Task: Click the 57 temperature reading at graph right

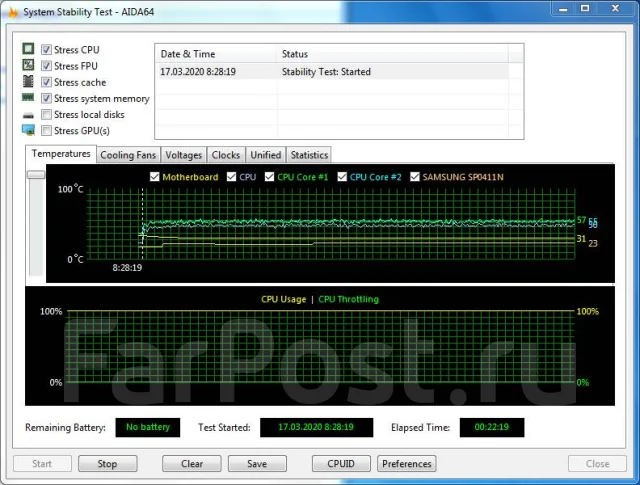Action: tap(581, 220)
